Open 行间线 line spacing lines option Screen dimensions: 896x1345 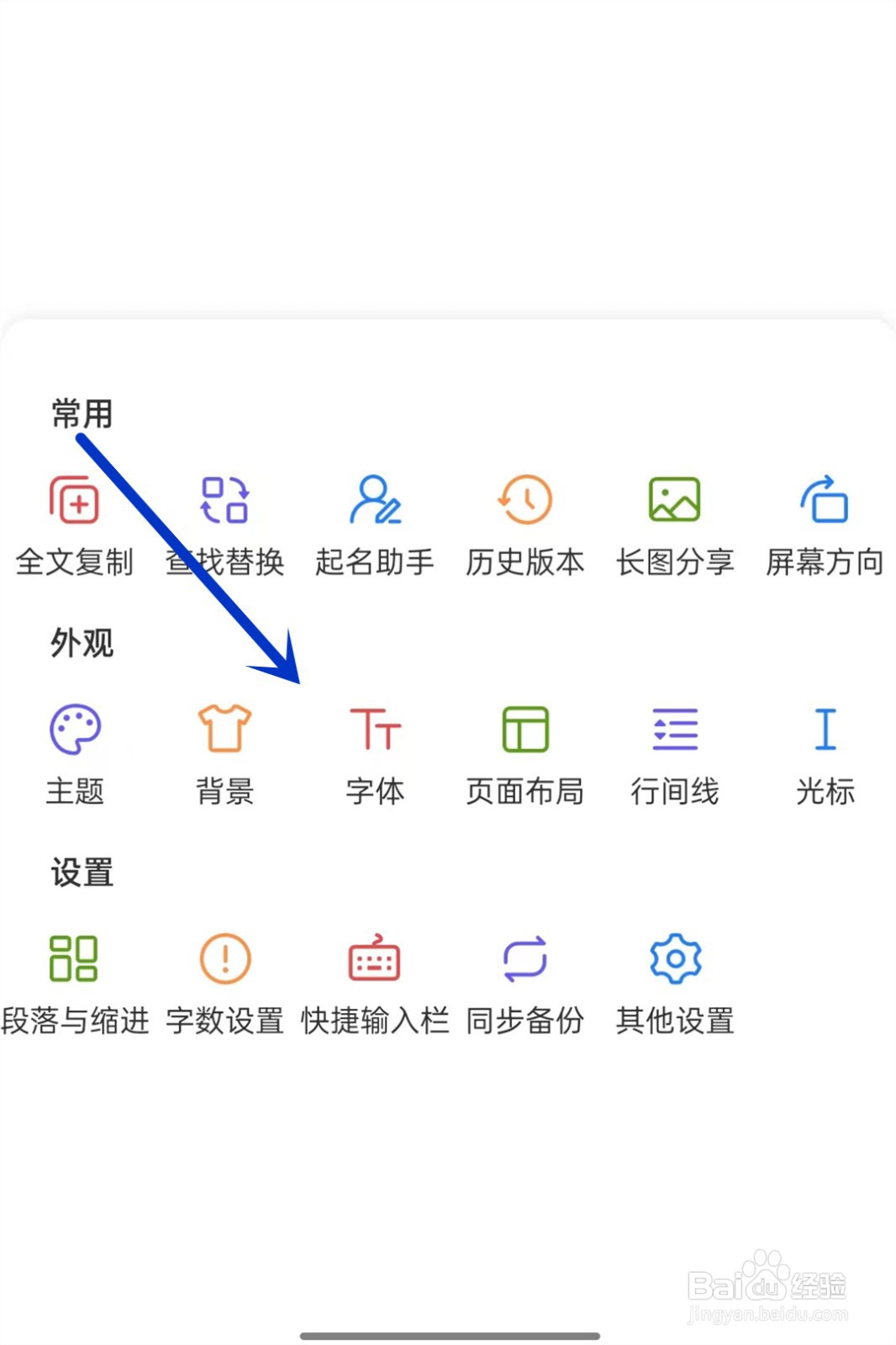tap(674, 730)
